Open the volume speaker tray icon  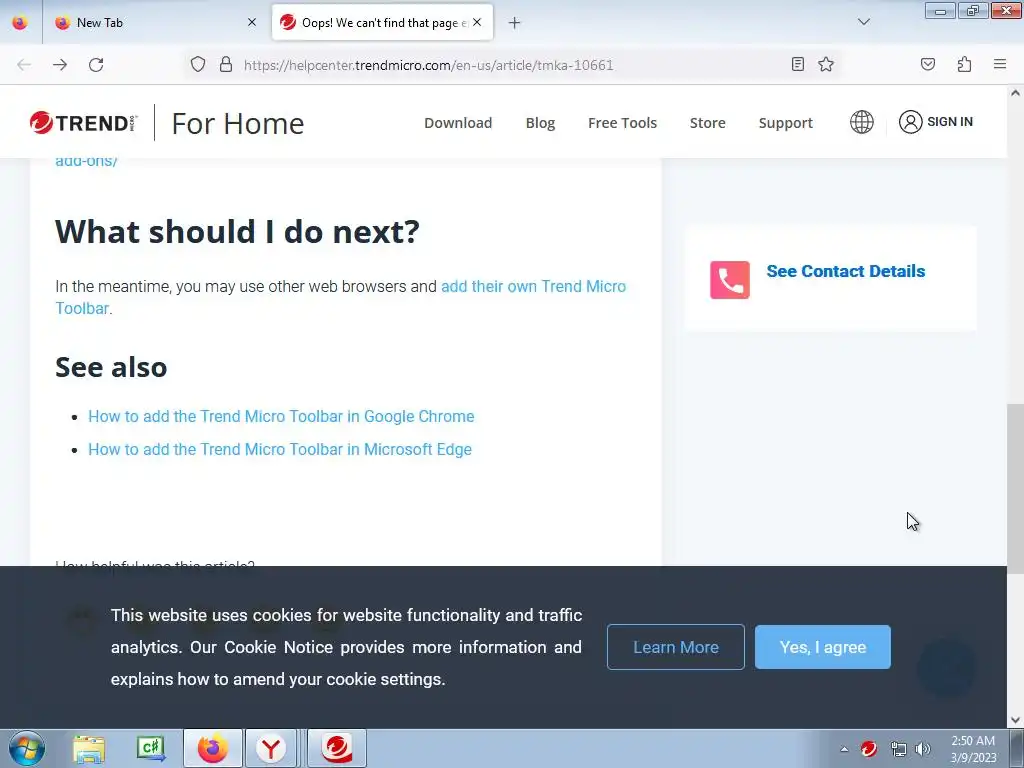[x=923, y=749]
